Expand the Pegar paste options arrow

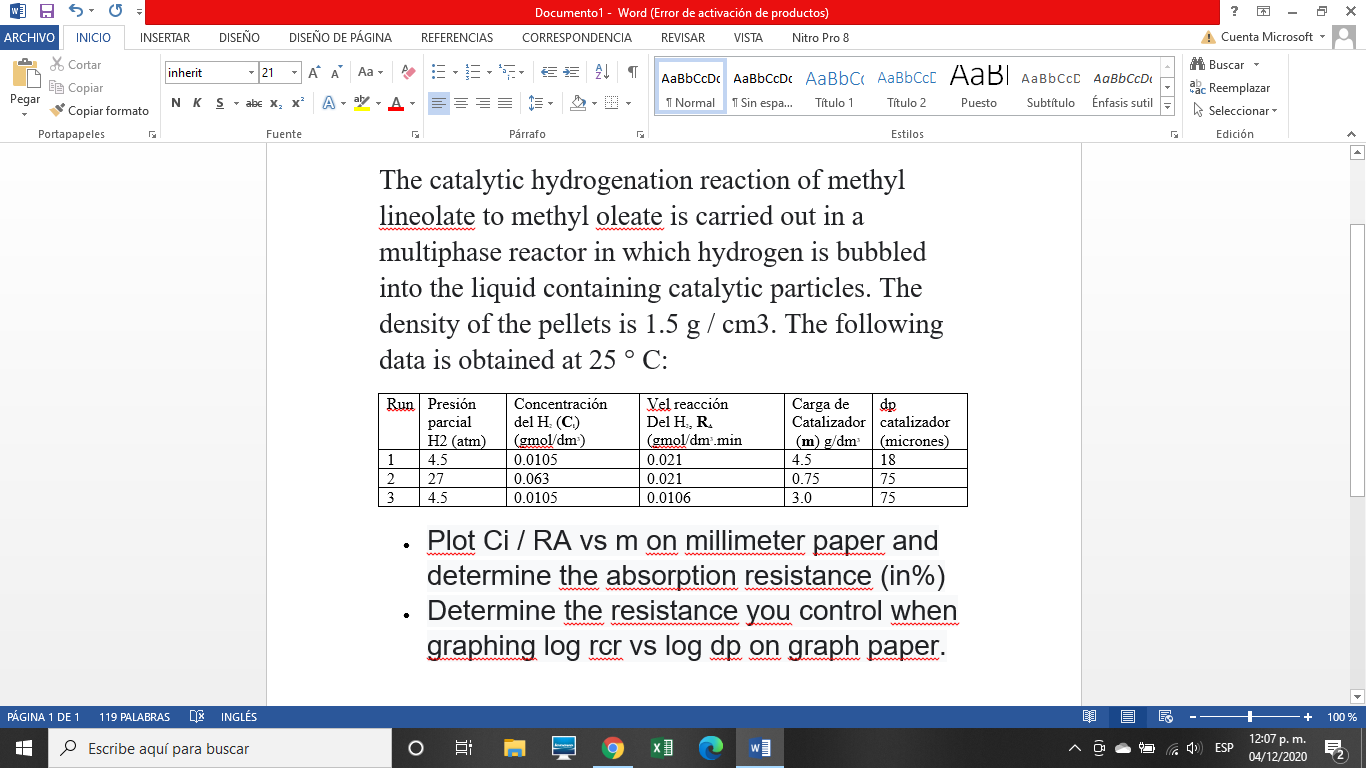(24, 114)
